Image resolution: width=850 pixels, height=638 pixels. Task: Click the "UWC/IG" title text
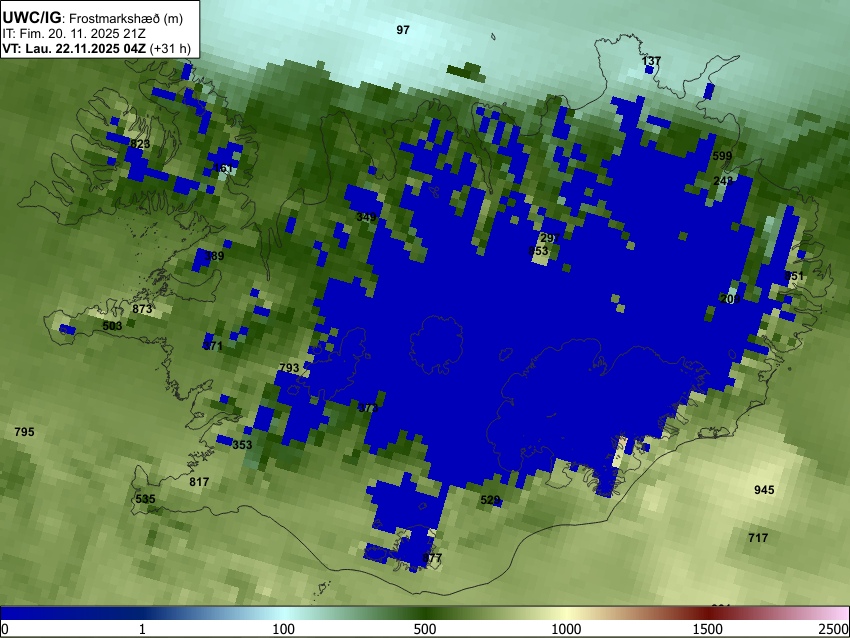click(x=31, y=17)
